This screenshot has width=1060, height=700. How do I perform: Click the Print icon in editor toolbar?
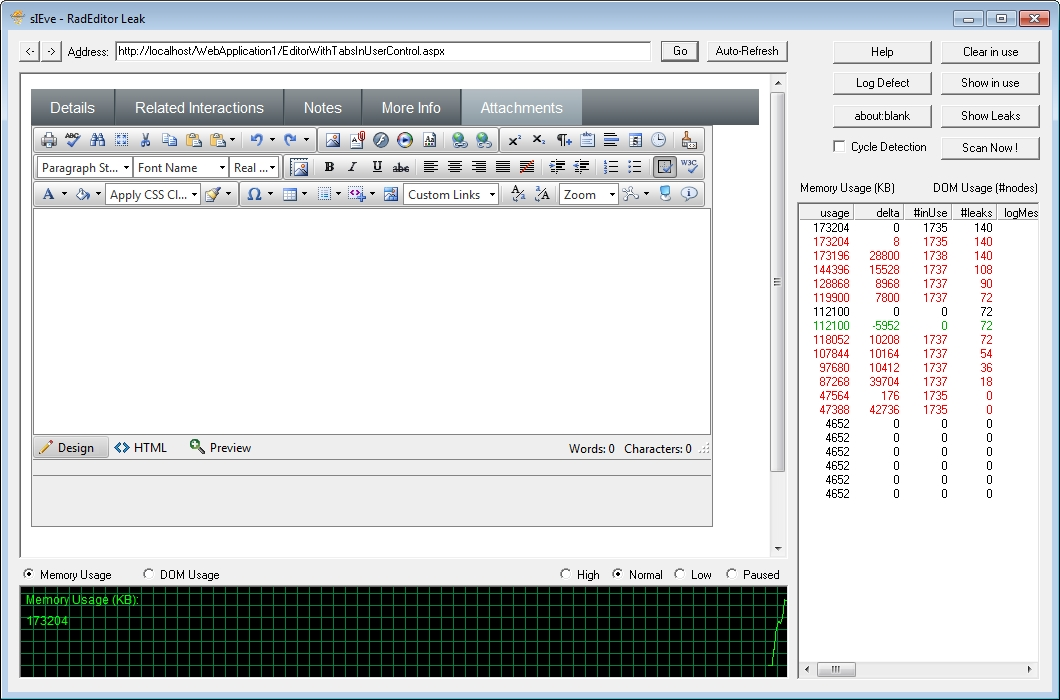click(x=48, y=141)
